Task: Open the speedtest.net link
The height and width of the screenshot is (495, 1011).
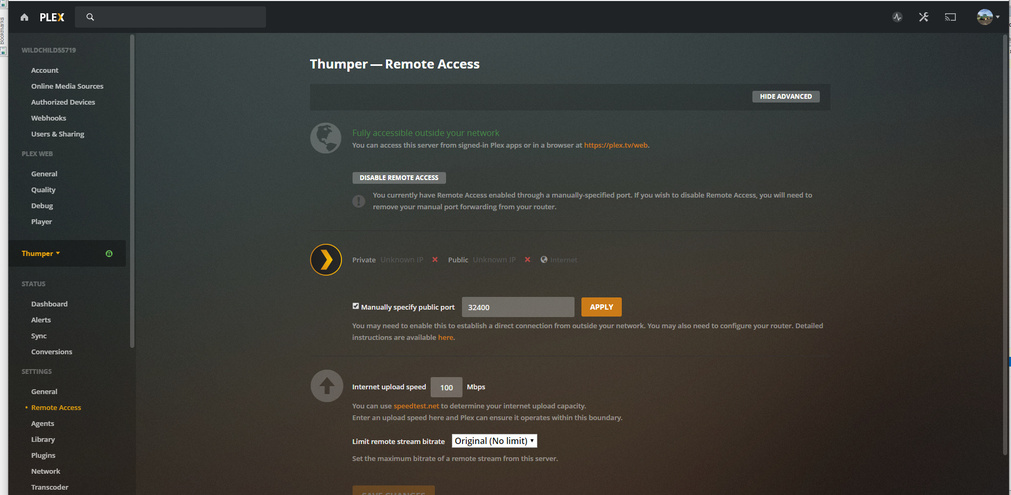Action: (416, 406)
